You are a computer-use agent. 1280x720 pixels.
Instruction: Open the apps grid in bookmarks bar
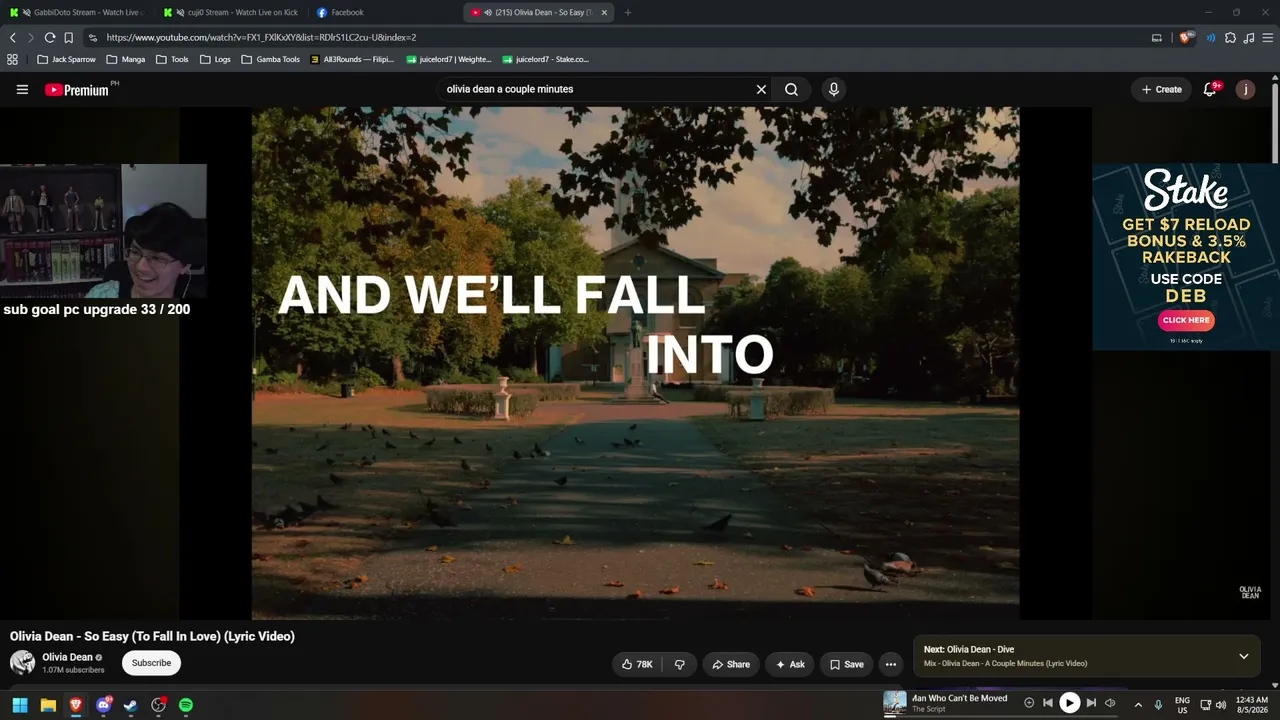click(12, 59)
